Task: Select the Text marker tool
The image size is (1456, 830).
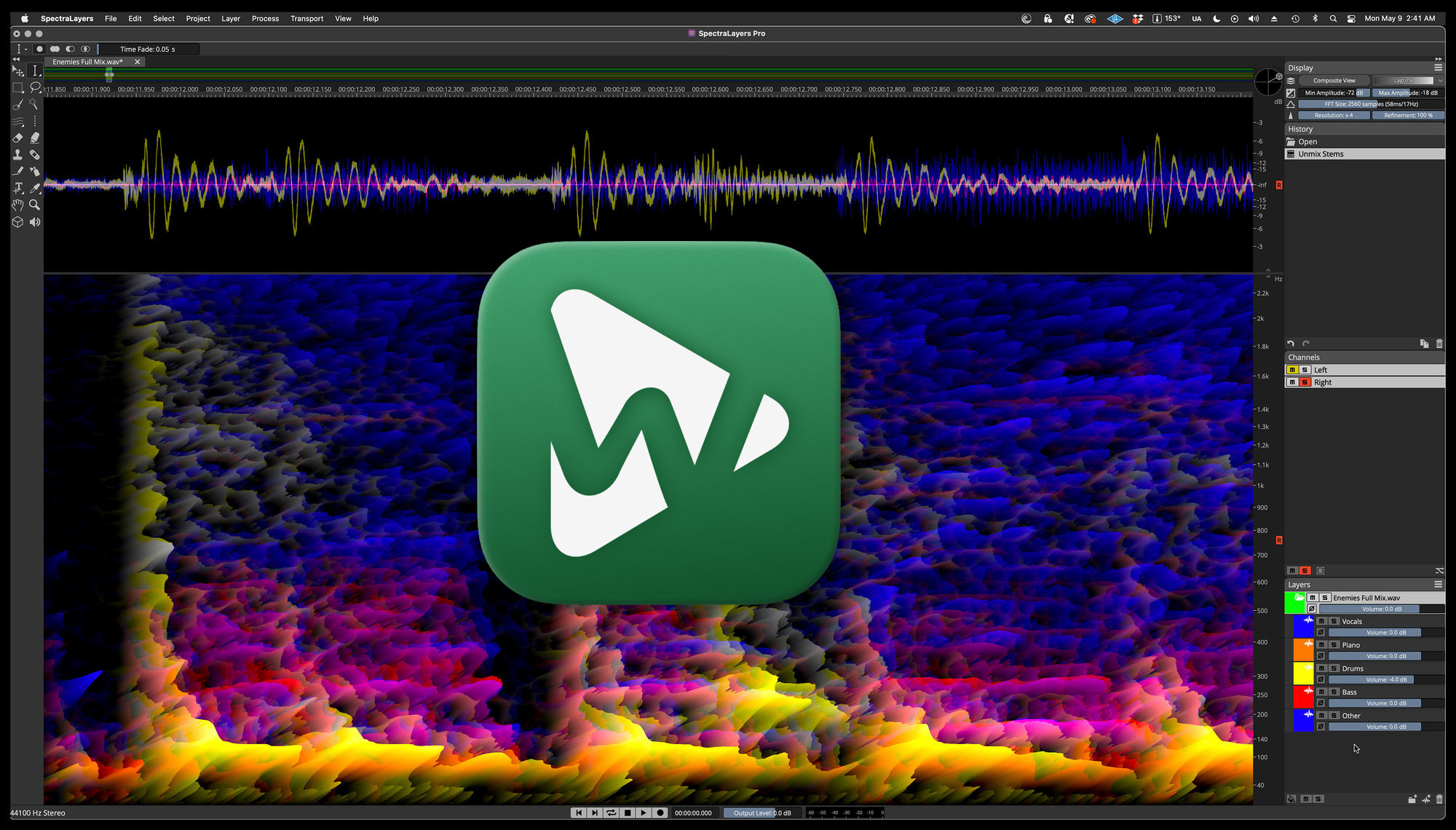Action: tap(17, 188)
